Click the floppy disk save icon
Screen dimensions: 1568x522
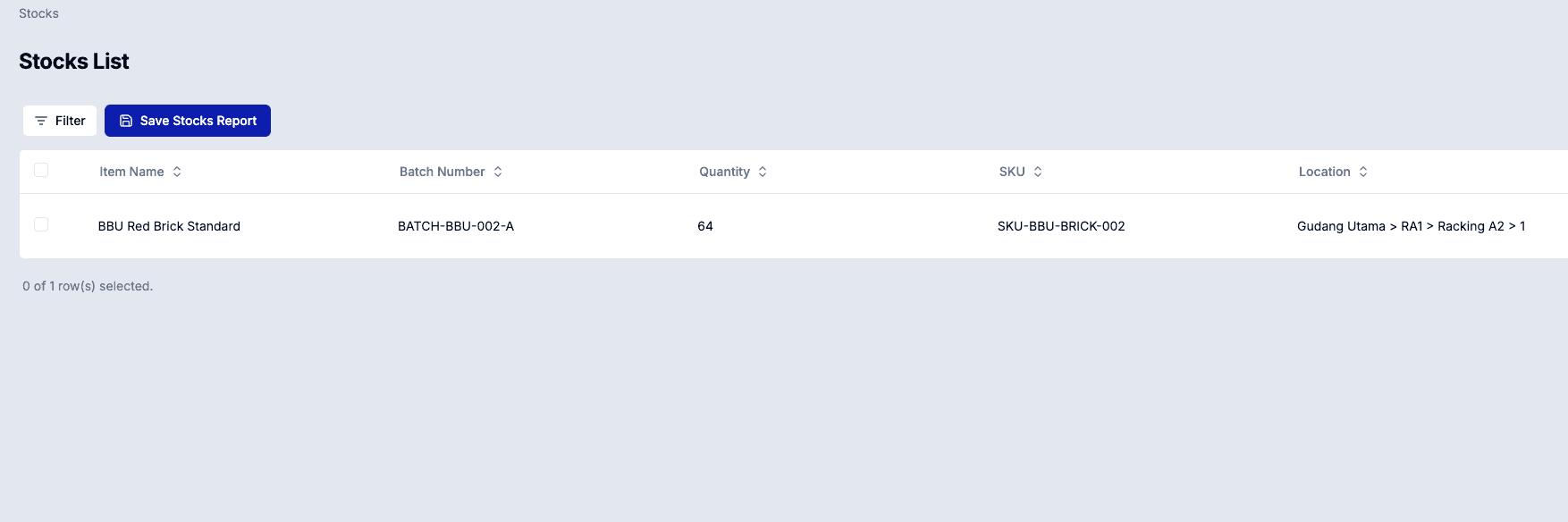pos(126,121)
